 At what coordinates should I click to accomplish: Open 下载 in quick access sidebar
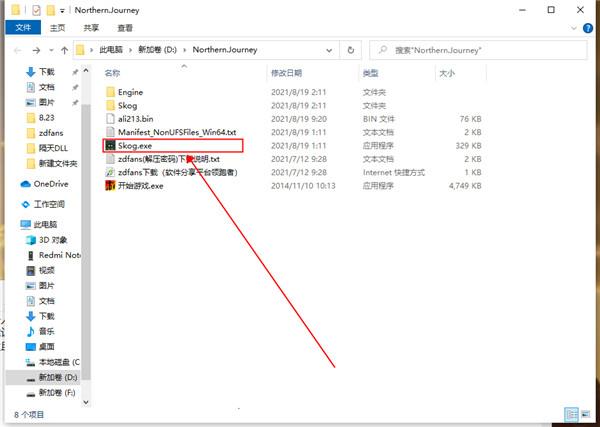click(47, 72)
